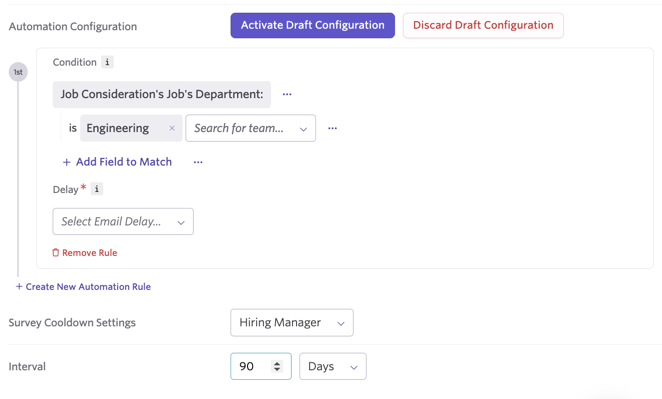Click the 'Survey Cooldown Settings' label

72,323
